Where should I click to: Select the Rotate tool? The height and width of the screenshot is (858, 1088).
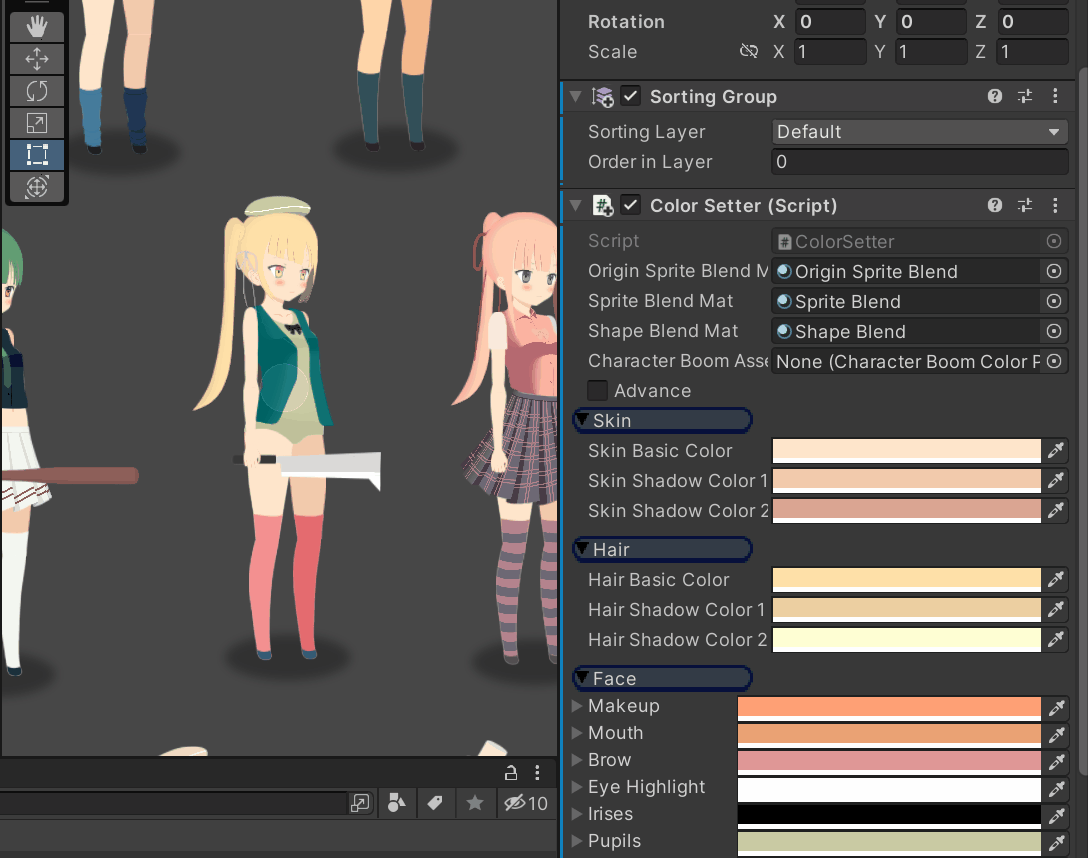coord(37,91)
